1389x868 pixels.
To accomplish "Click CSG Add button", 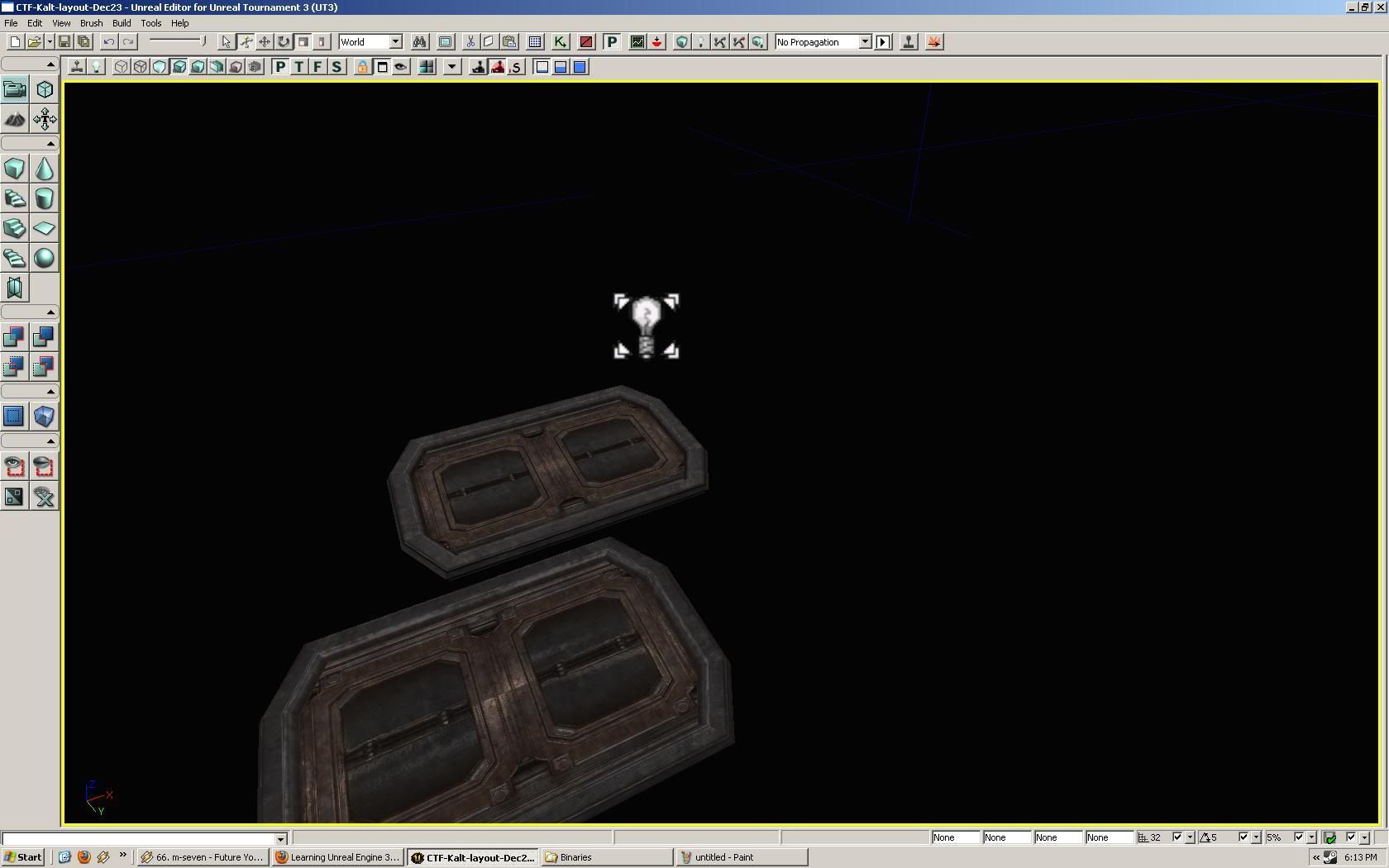I will pyautogui.click(x=15, y=337).
